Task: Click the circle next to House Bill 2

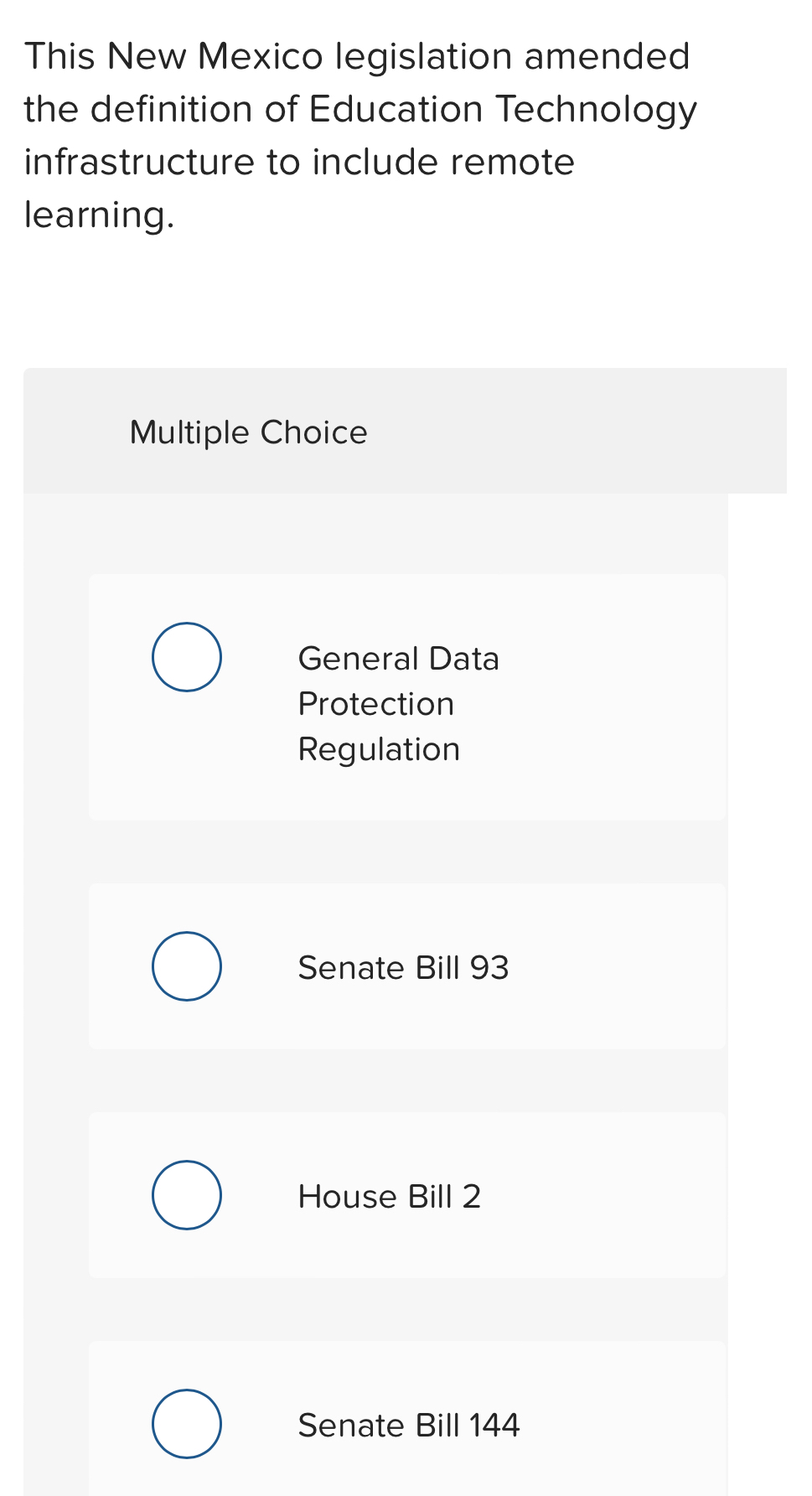Action: (x=186, y=1195)
